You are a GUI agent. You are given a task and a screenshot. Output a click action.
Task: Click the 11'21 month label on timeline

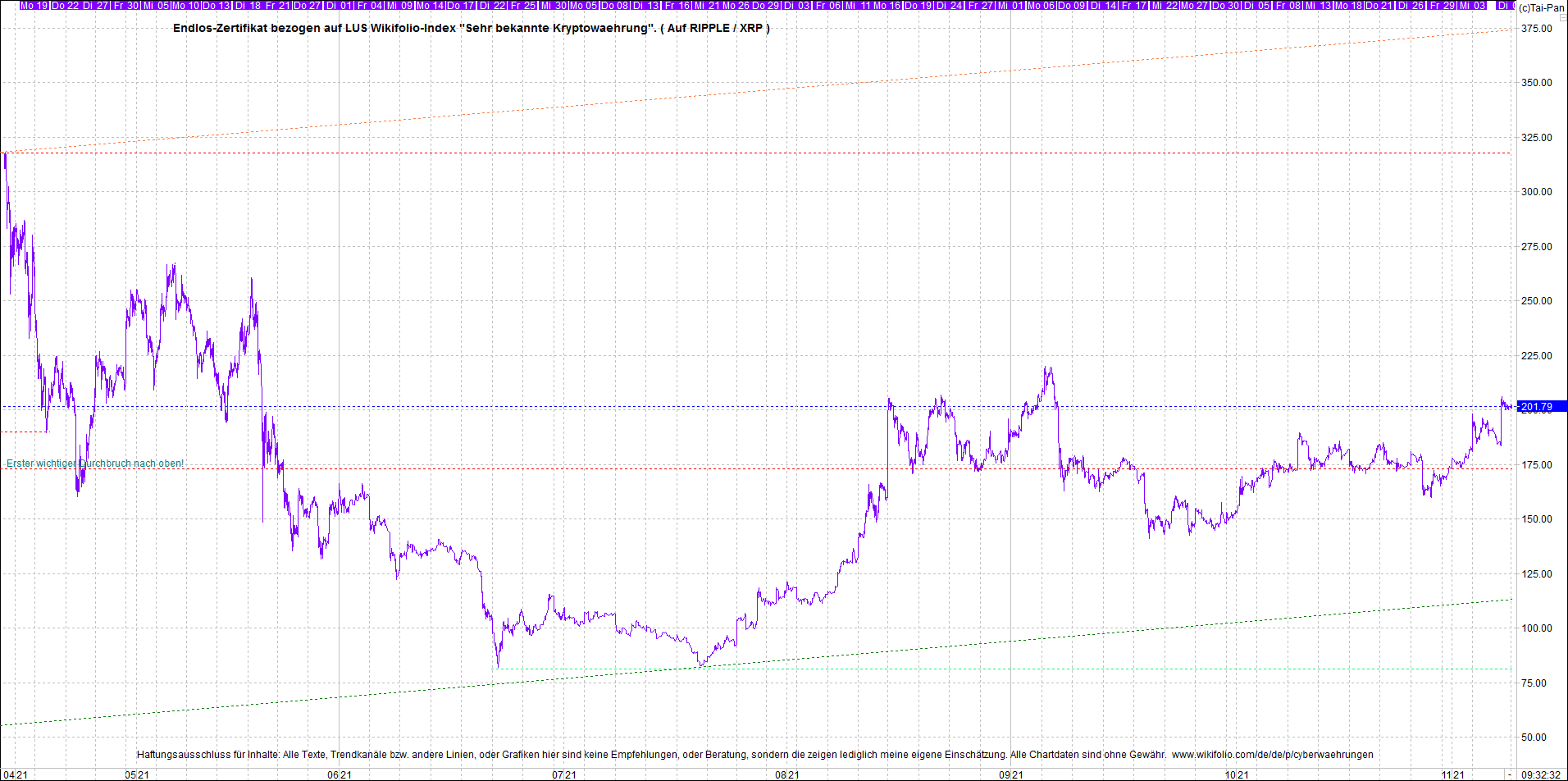pos(1452,774)
